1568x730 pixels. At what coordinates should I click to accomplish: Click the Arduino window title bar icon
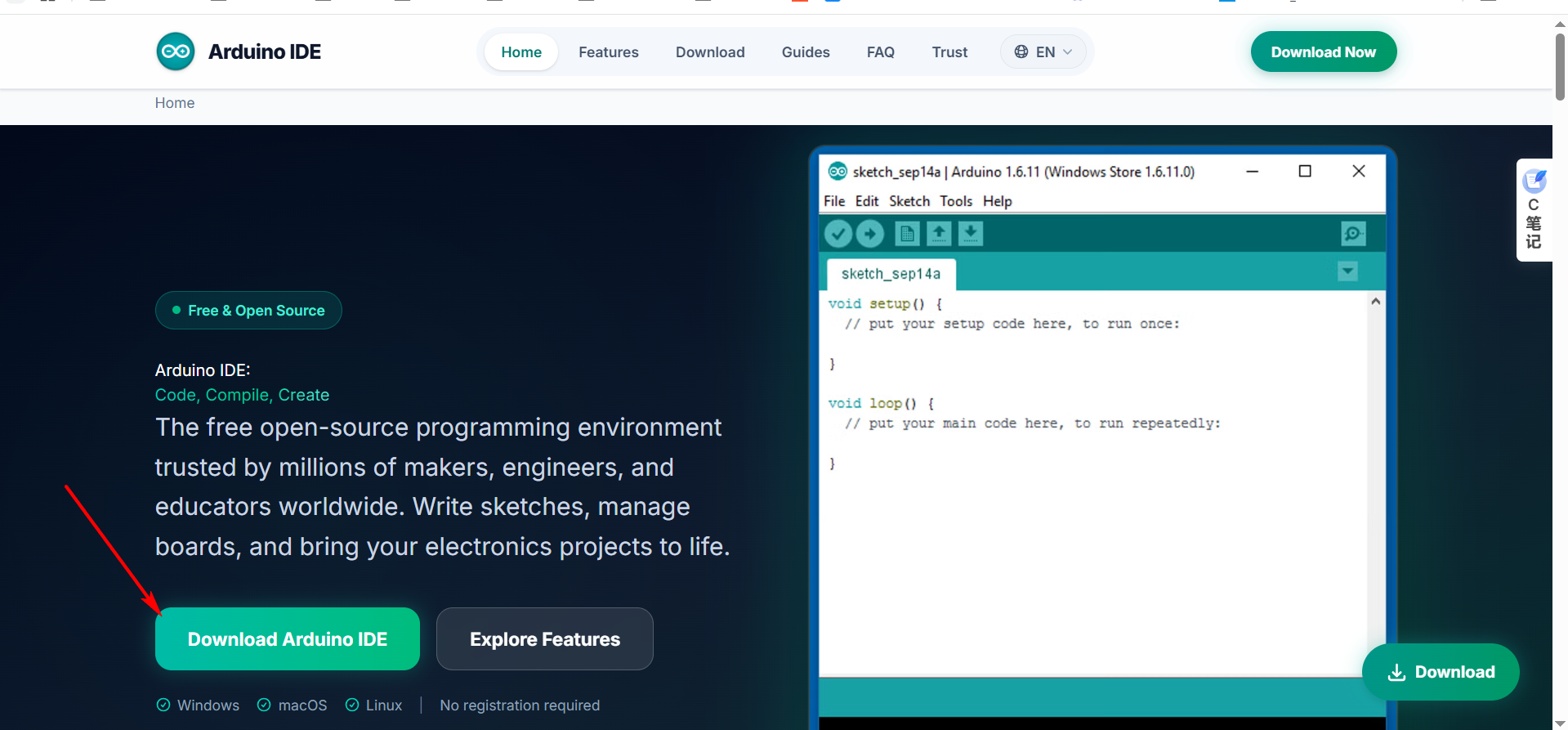(838, 171)
